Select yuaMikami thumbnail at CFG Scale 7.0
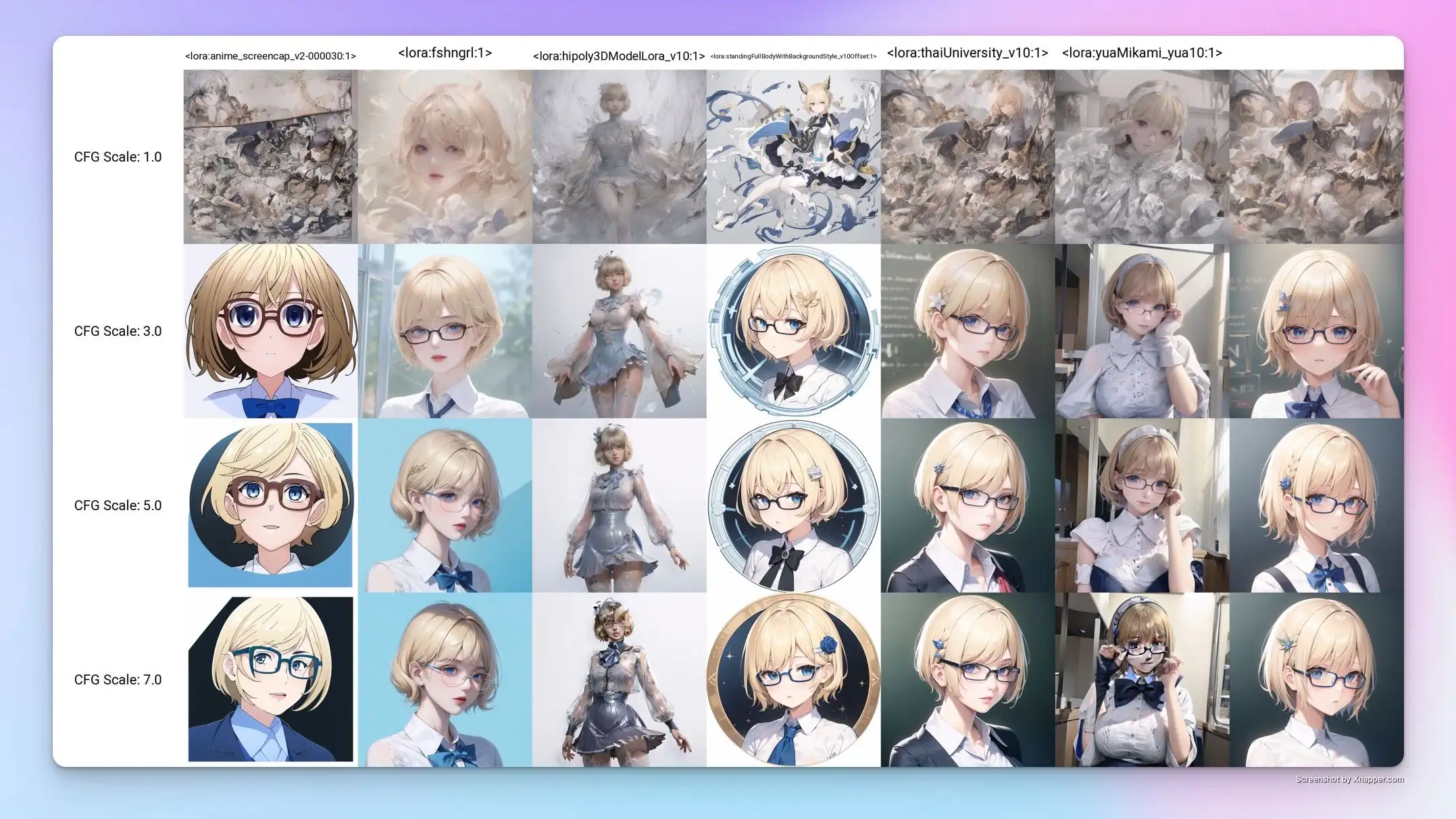The height and width of the screenshot is (819, 1456). click(x=1142, y=680)
